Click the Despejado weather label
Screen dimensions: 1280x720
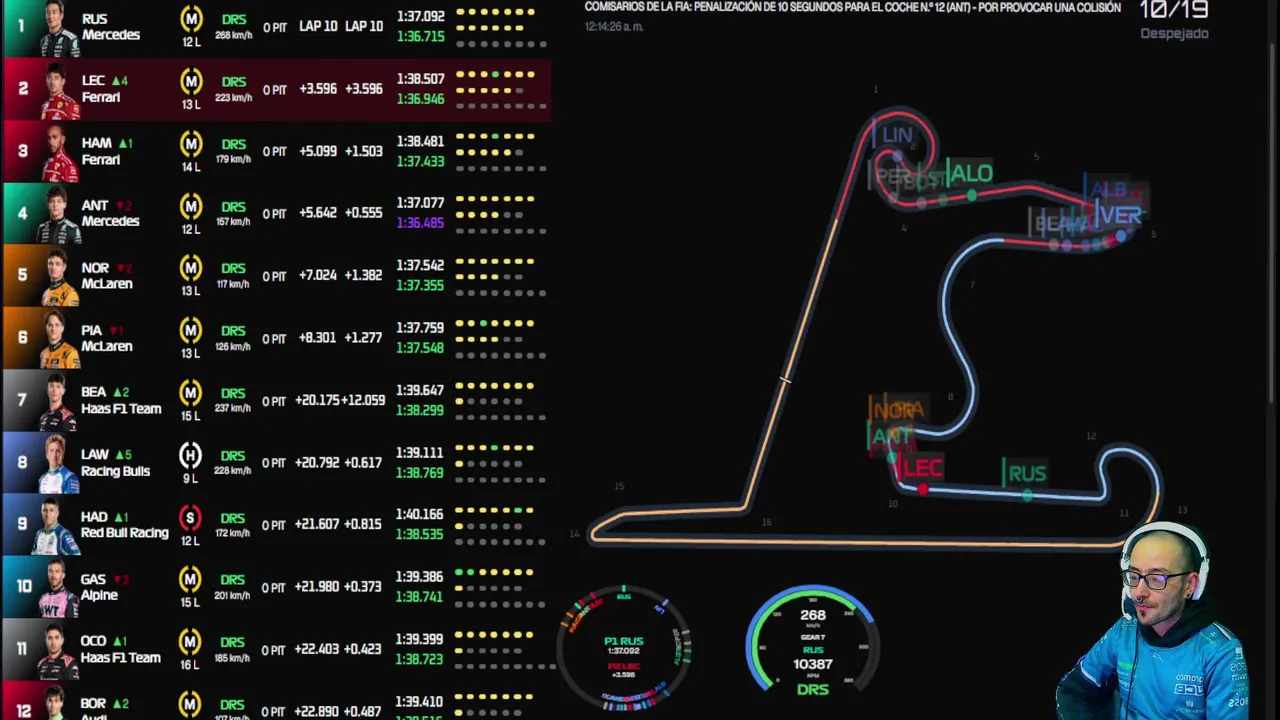click(1174, 34)
